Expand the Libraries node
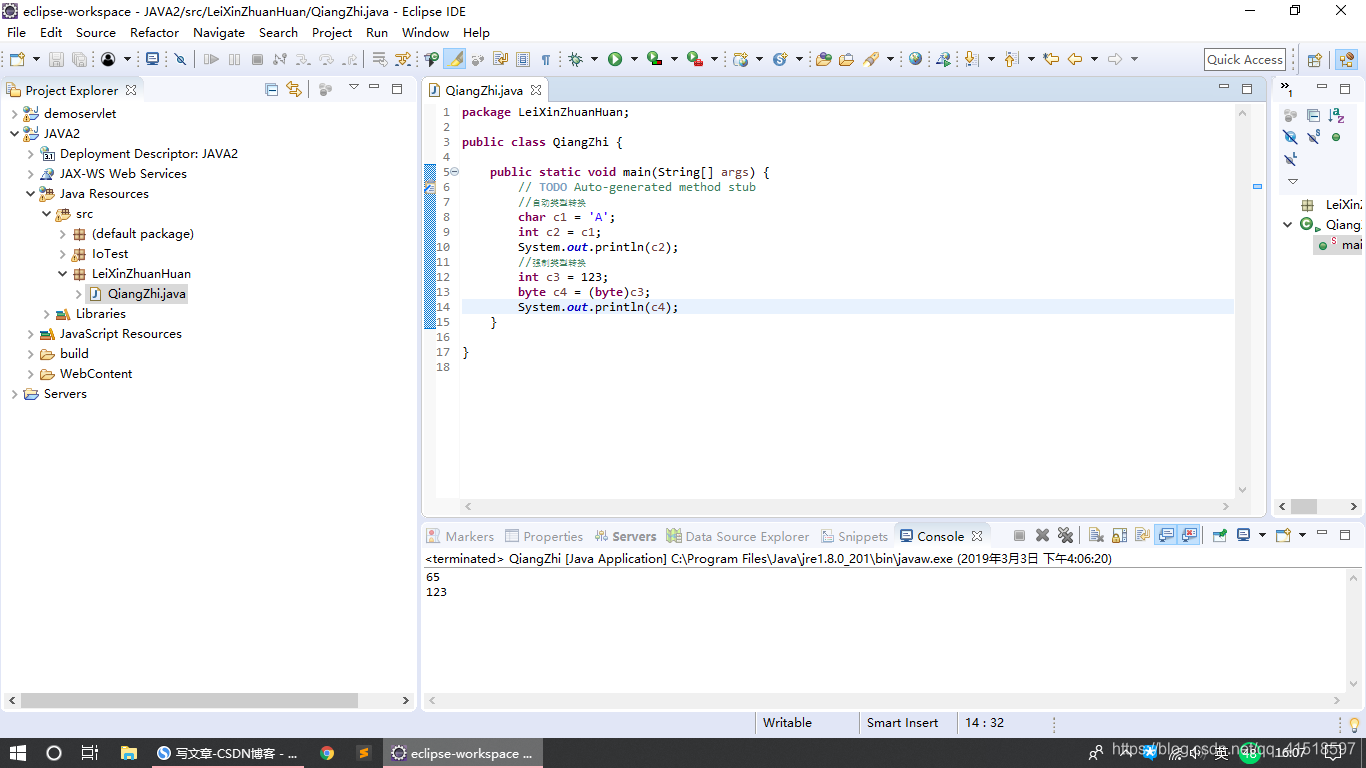 click(x=46, y=314)
